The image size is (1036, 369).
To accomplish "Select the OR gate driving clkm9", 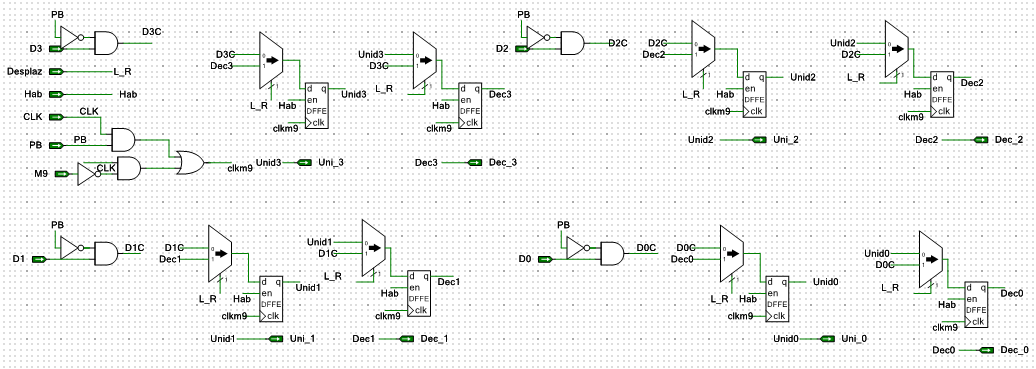I will [x=191, y=162].
